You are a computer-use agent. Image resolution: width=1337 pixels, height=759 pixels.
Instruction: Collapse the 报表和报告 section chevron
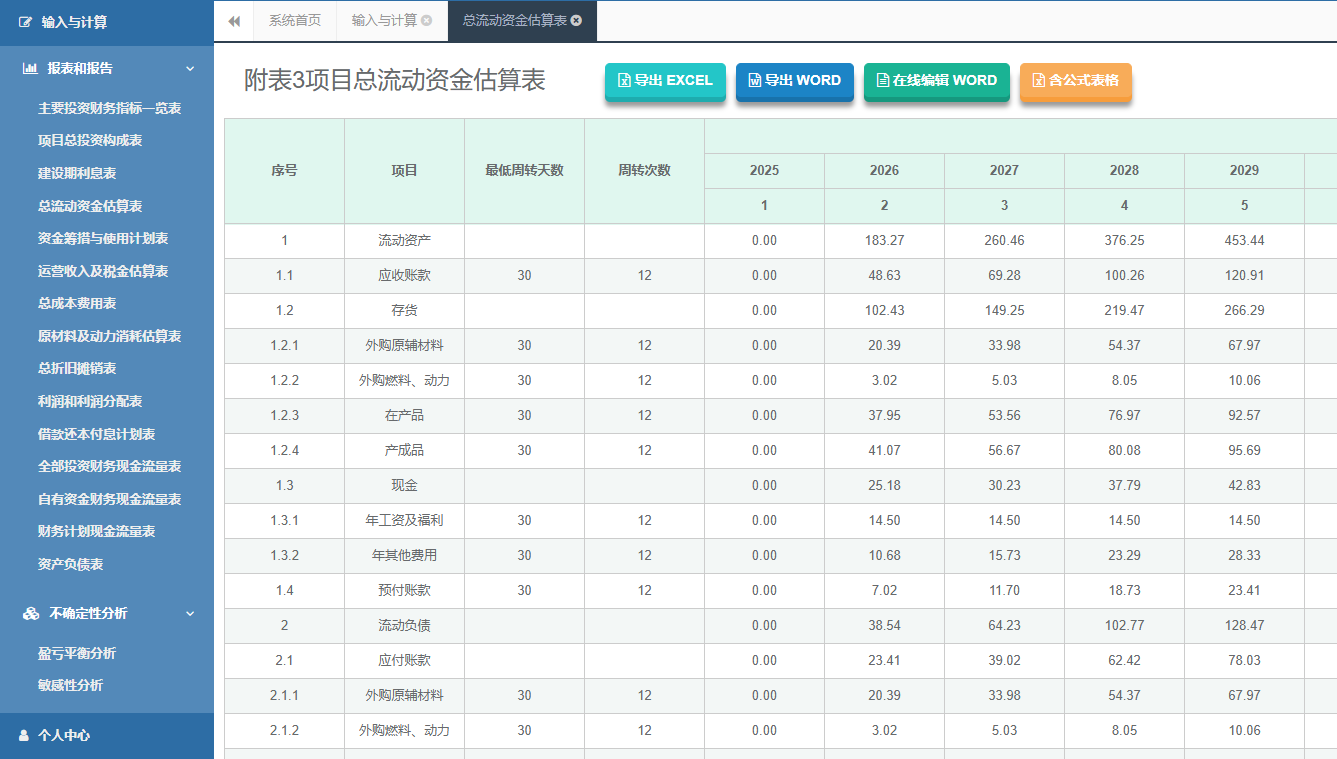pos(190,68)
